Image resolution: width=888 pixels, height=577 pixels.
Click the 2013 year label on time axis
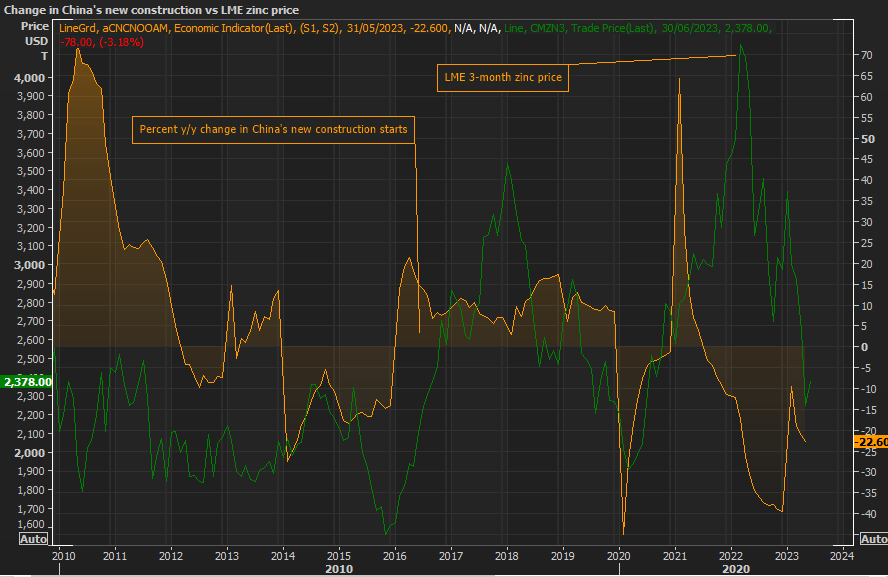point(227,555)
